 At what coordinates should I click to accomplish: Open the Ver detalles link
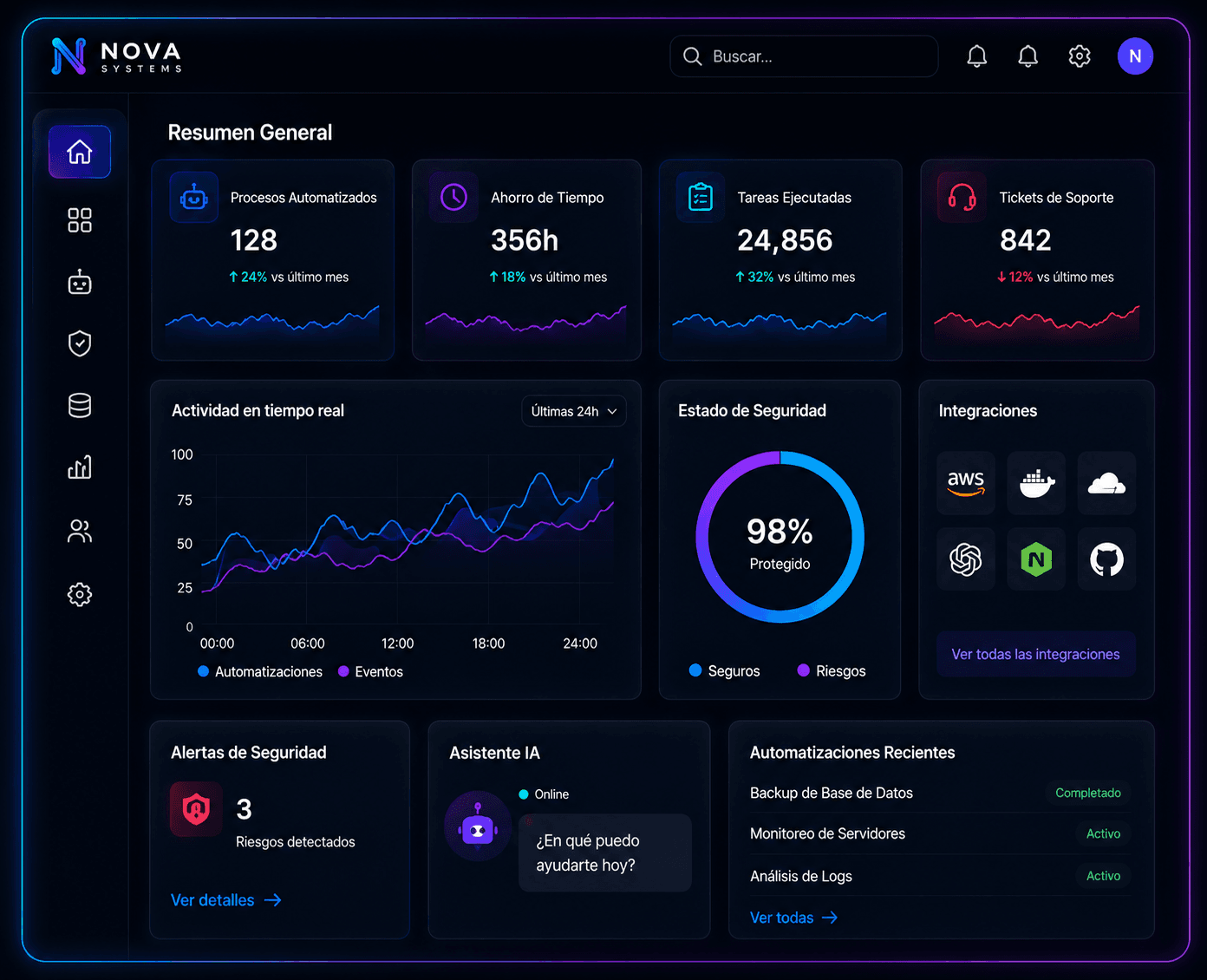(226, 900)
